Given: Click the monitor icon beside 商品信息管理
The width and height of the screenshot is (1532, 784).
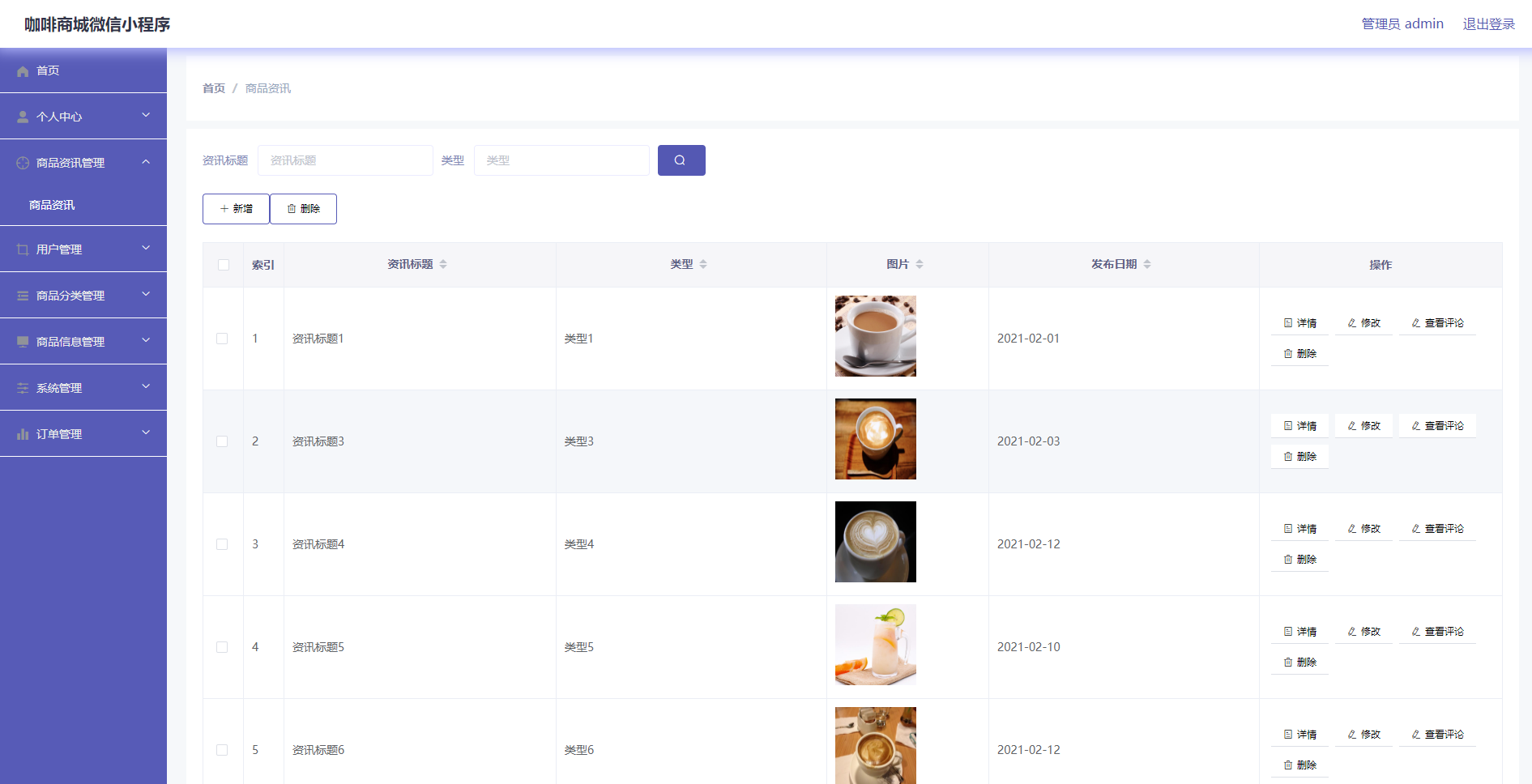Looking at the screenshot, I should point(23,343).
